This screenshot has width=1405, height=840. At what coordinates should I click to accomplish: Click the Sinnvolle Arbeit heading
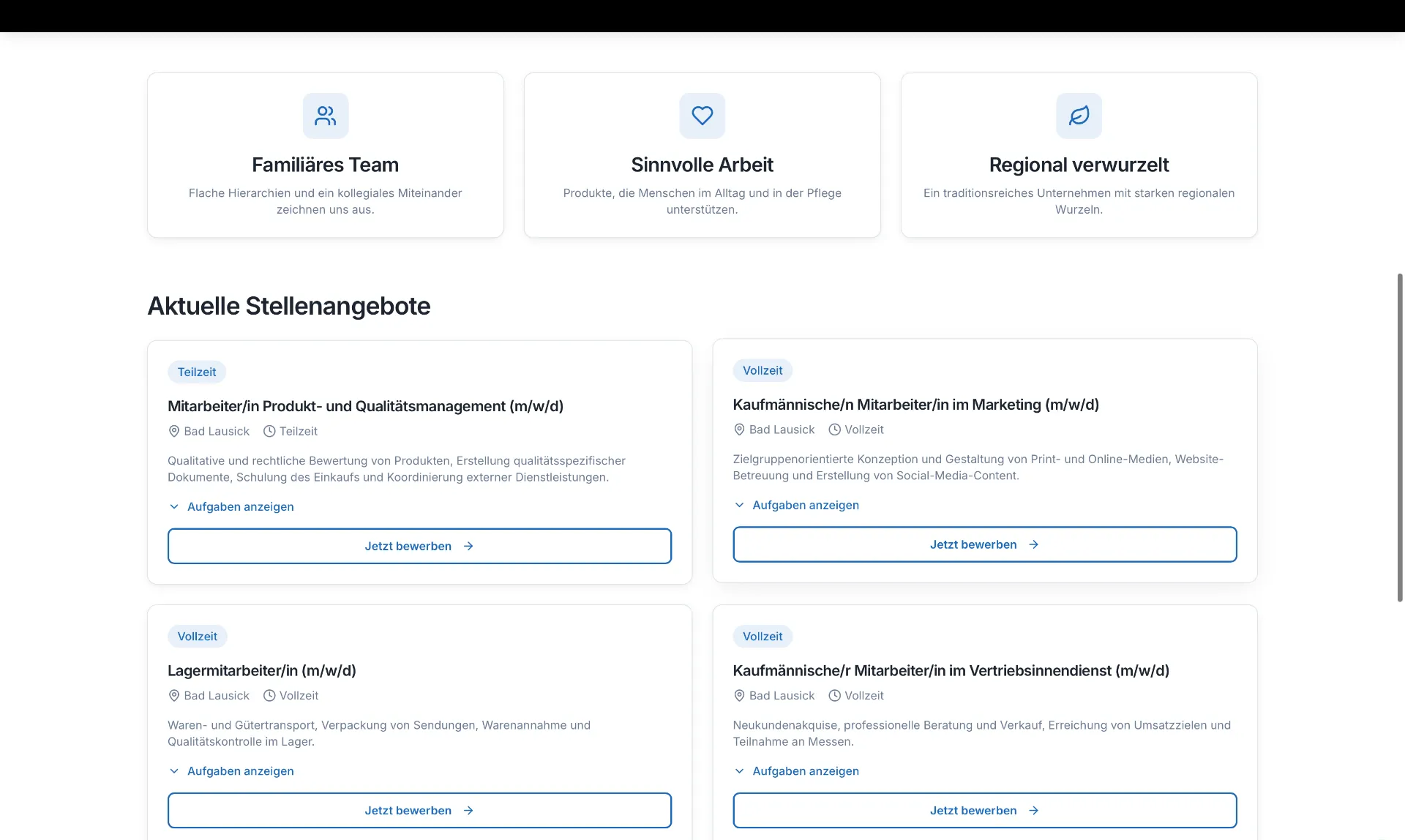coord(702,165)
